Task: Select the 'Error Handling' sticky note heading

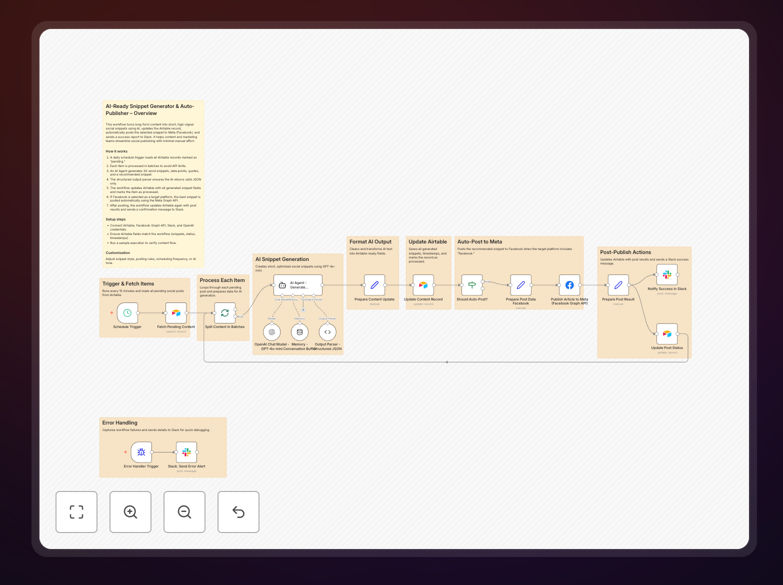Action: [x=120, y=423]
